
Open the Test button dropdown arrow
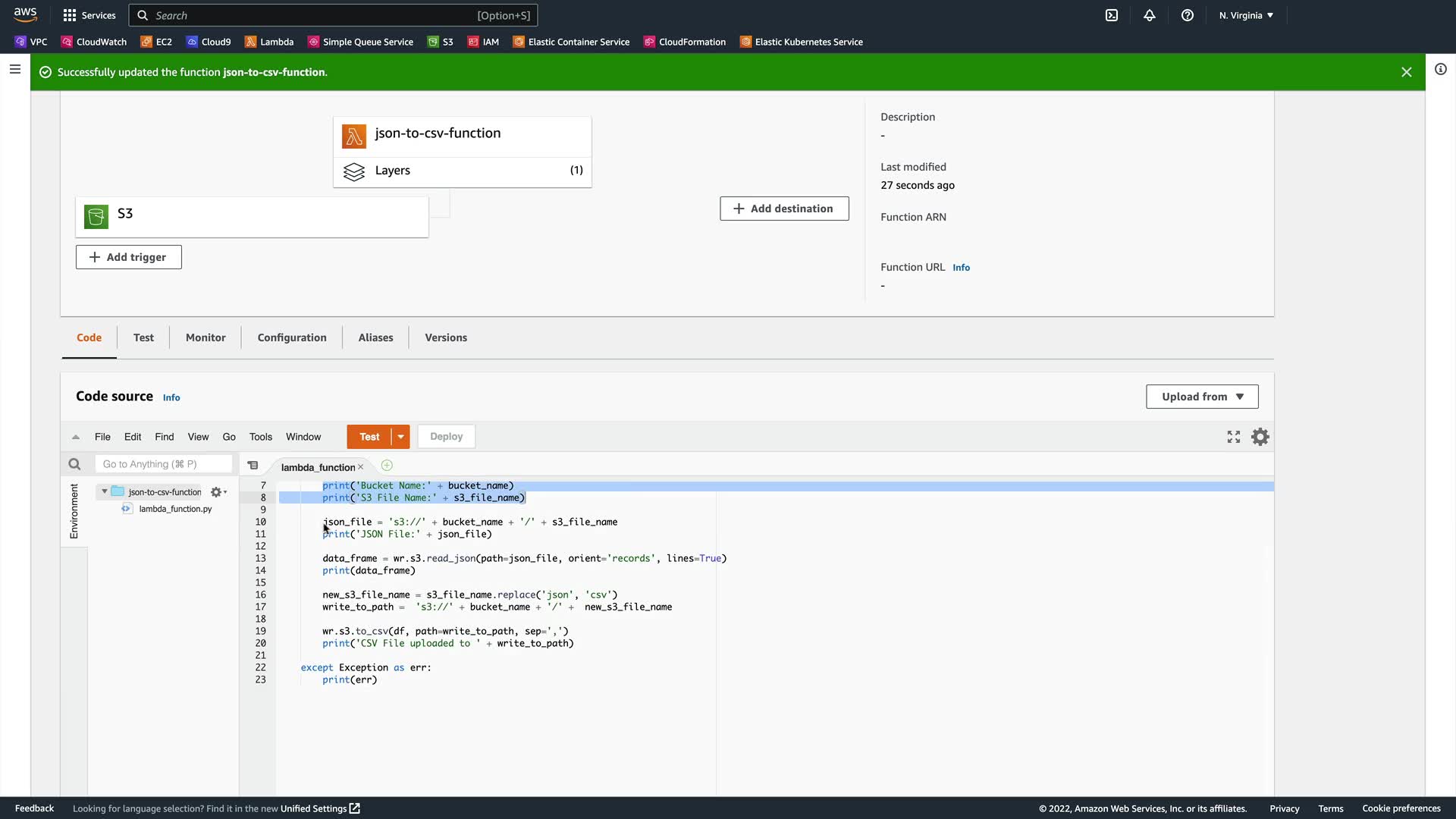[x=400, y=437]
